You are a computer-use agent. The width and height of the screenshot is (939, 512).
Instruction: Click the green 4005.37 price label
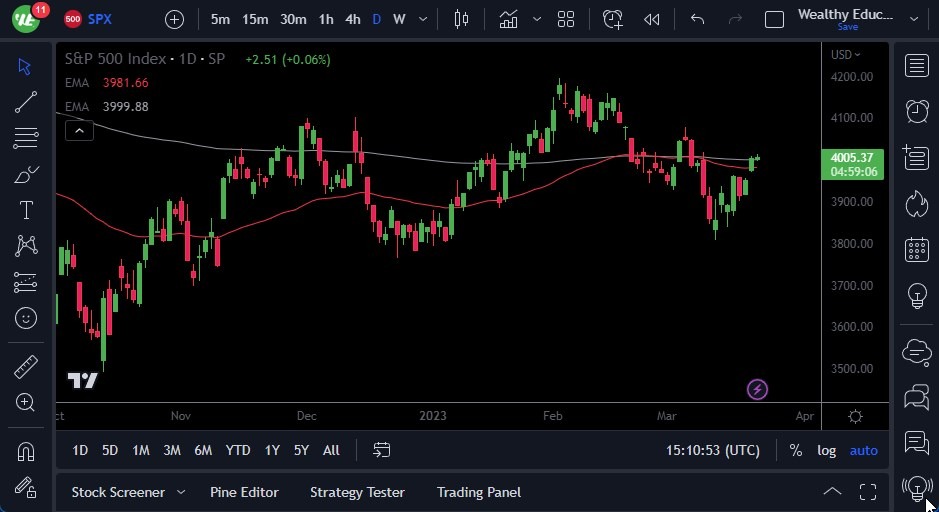[852, 157]
